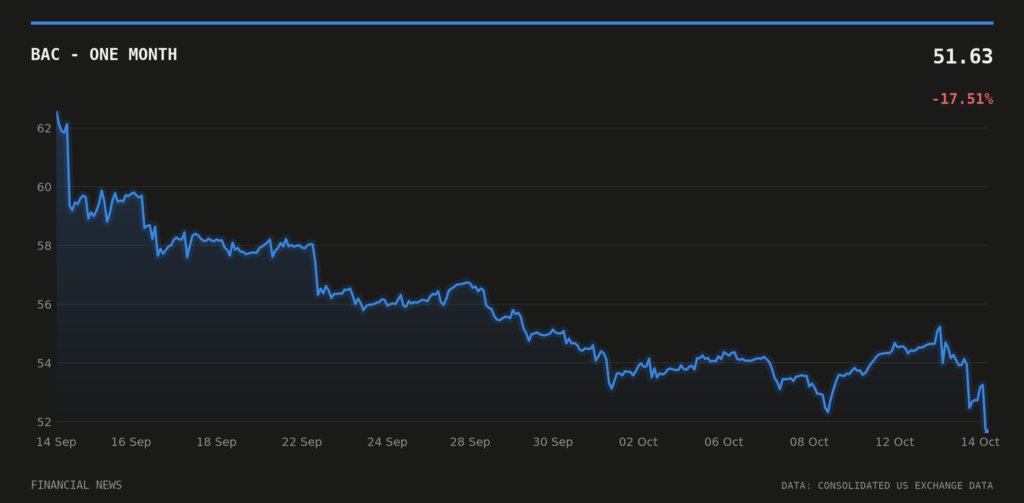
Task: Click the 12 Oct date label
Action: 895,442
